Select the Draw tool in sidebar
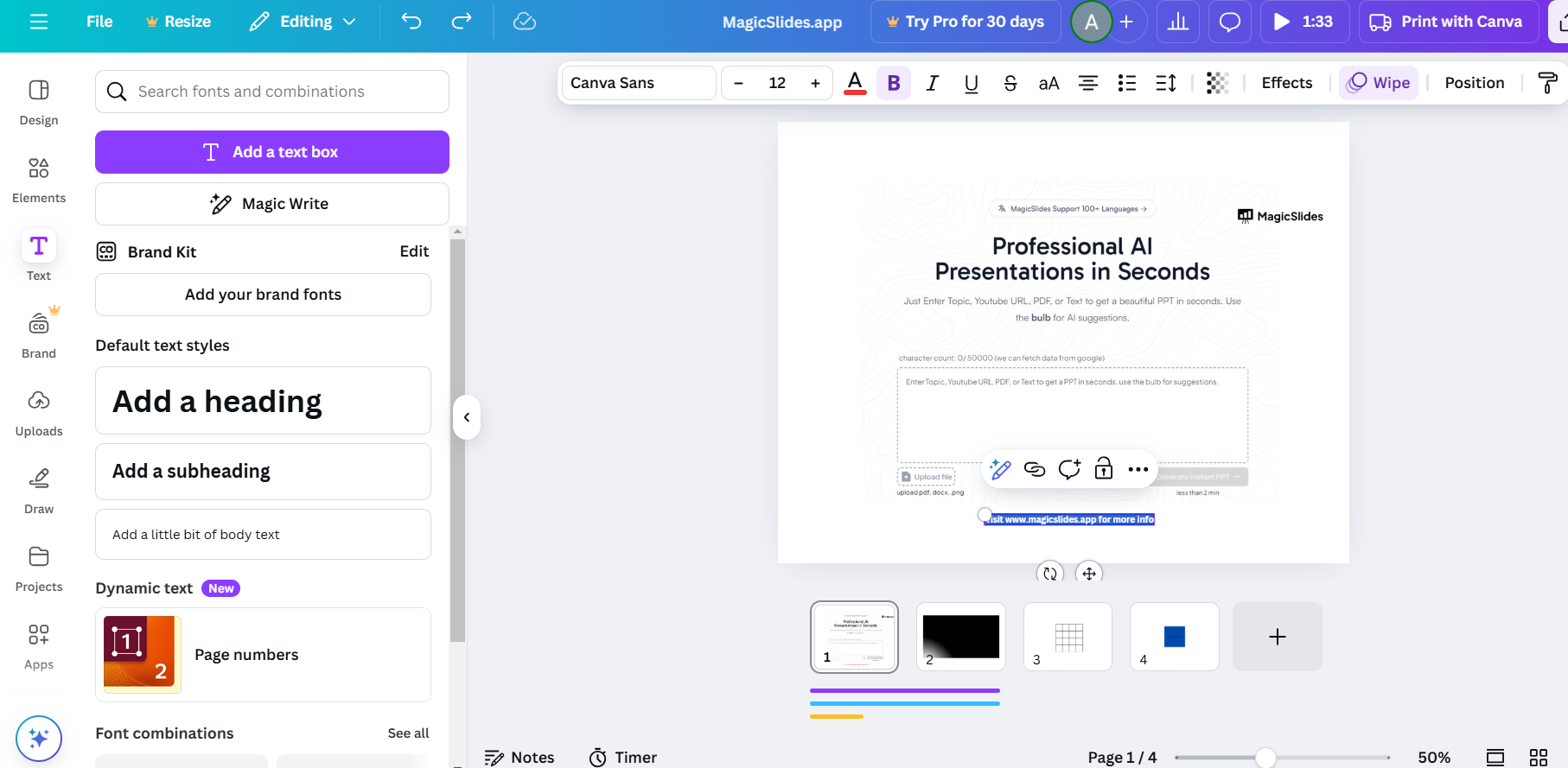 [x=39, y=490]
